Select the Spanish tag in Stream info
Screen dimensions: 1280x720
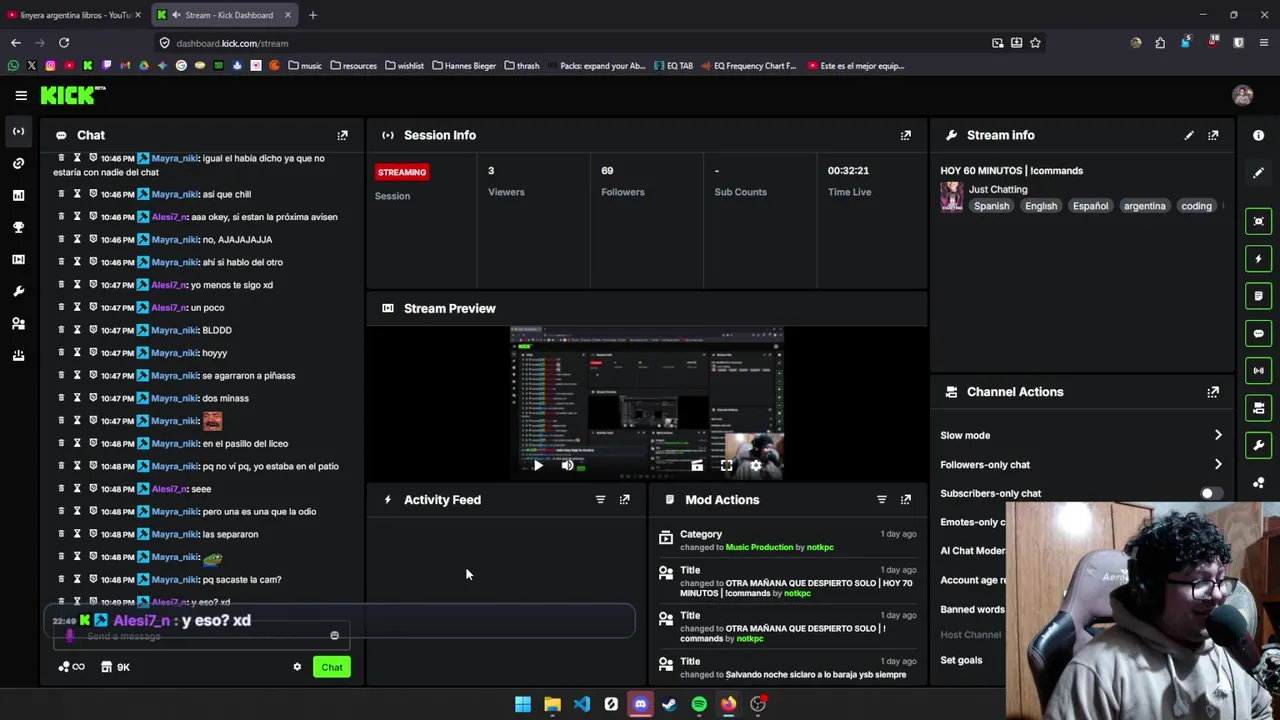tap(992, 206)
